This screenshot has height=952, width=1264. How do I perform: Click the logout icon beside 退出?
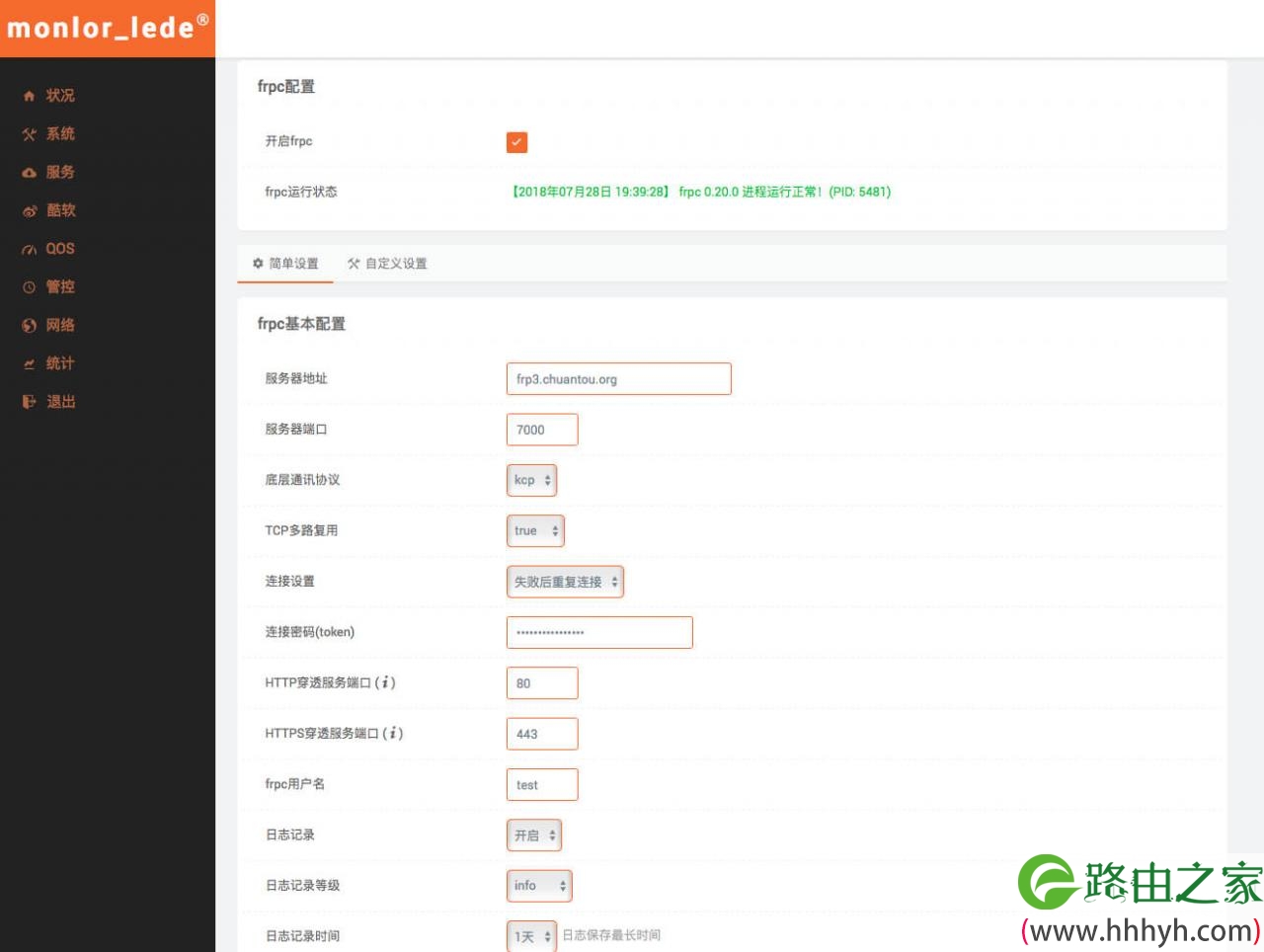tap(29, 402)
